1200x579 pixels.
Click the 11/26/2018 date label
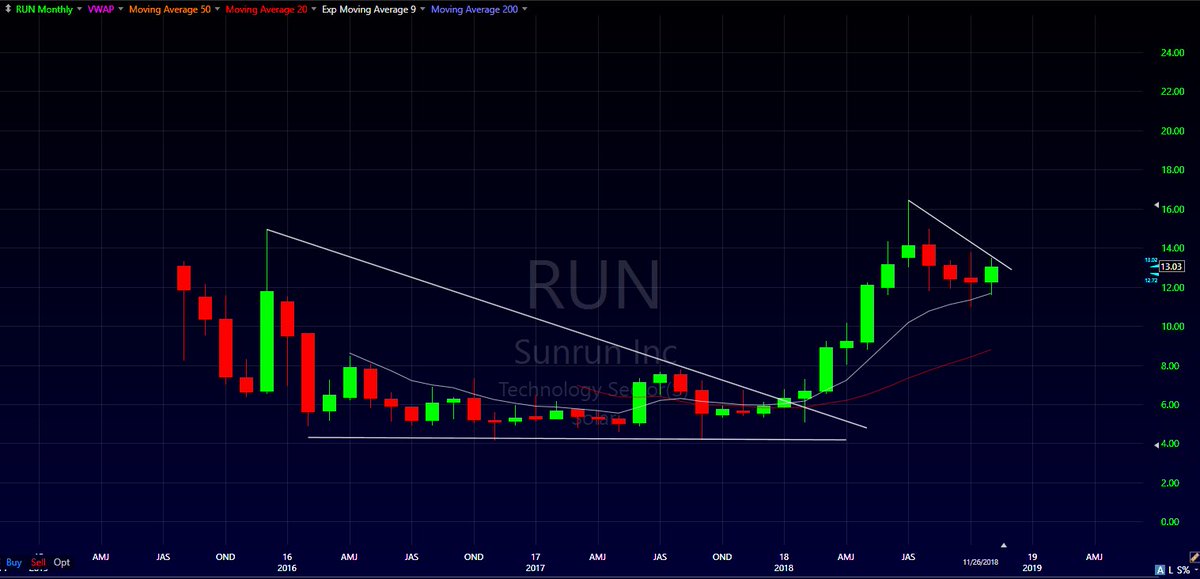(980, 563)
